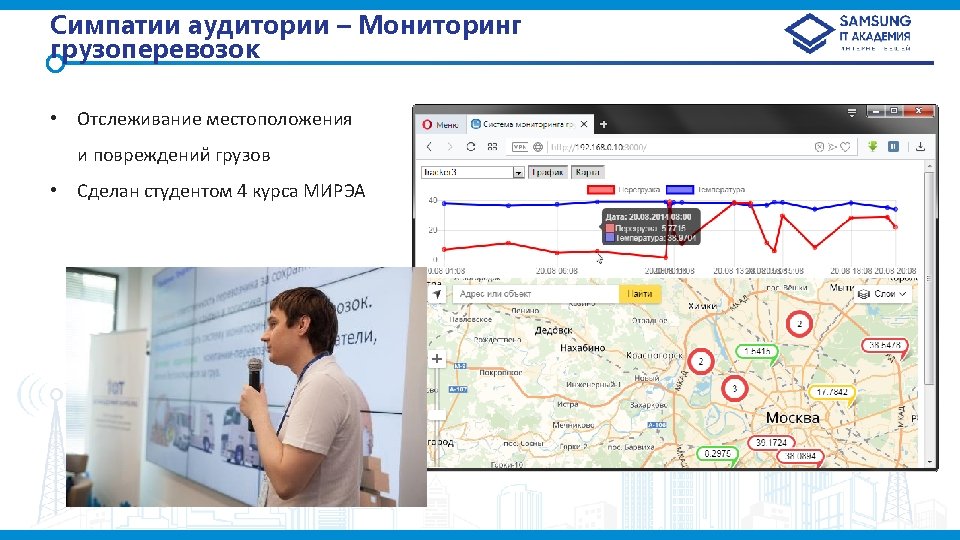Click the red 38.0894 map placemark
Image resolution: width=960 pixels, height=540 pixels.
tap(800, 456)
